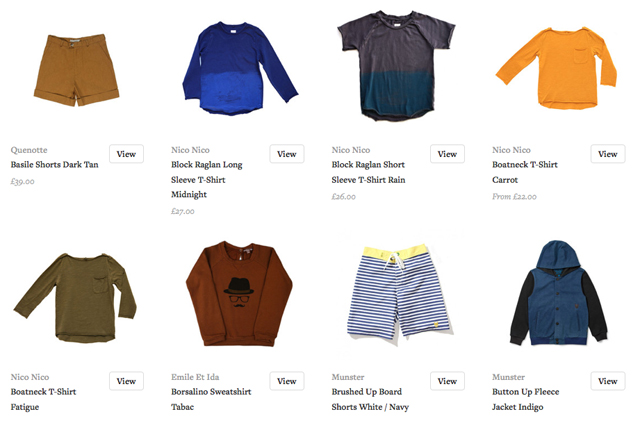Open the brown sweatshirt with hat and mustache

pyautogui.click(x=239, y=294)
